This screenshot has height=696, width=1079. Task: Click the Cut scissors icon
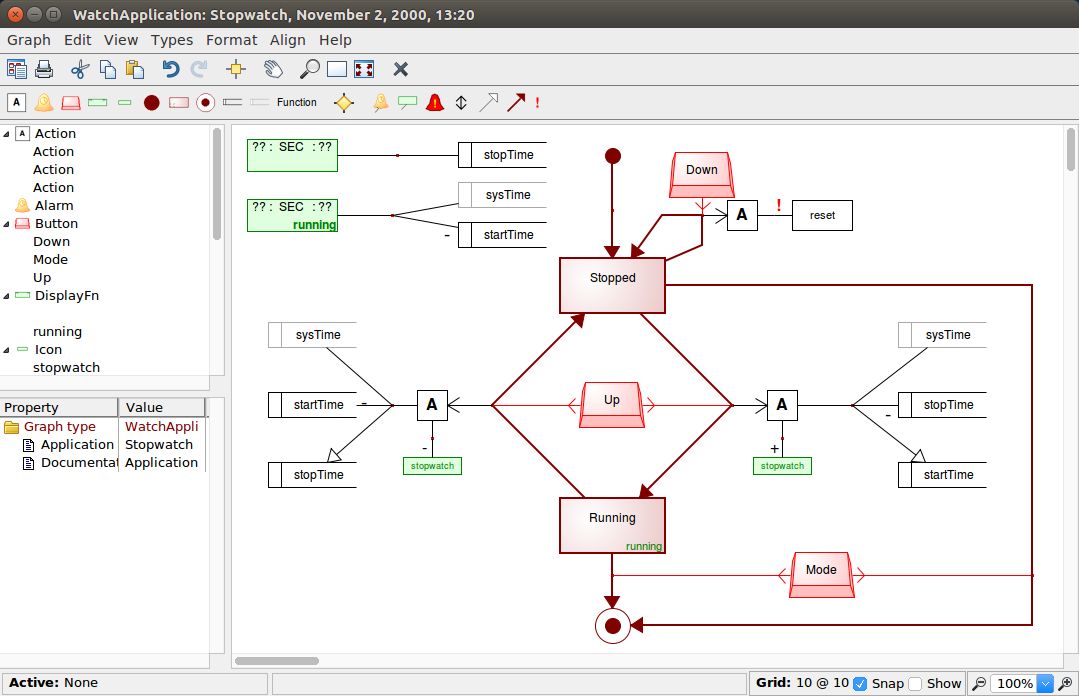coord(80,69)
